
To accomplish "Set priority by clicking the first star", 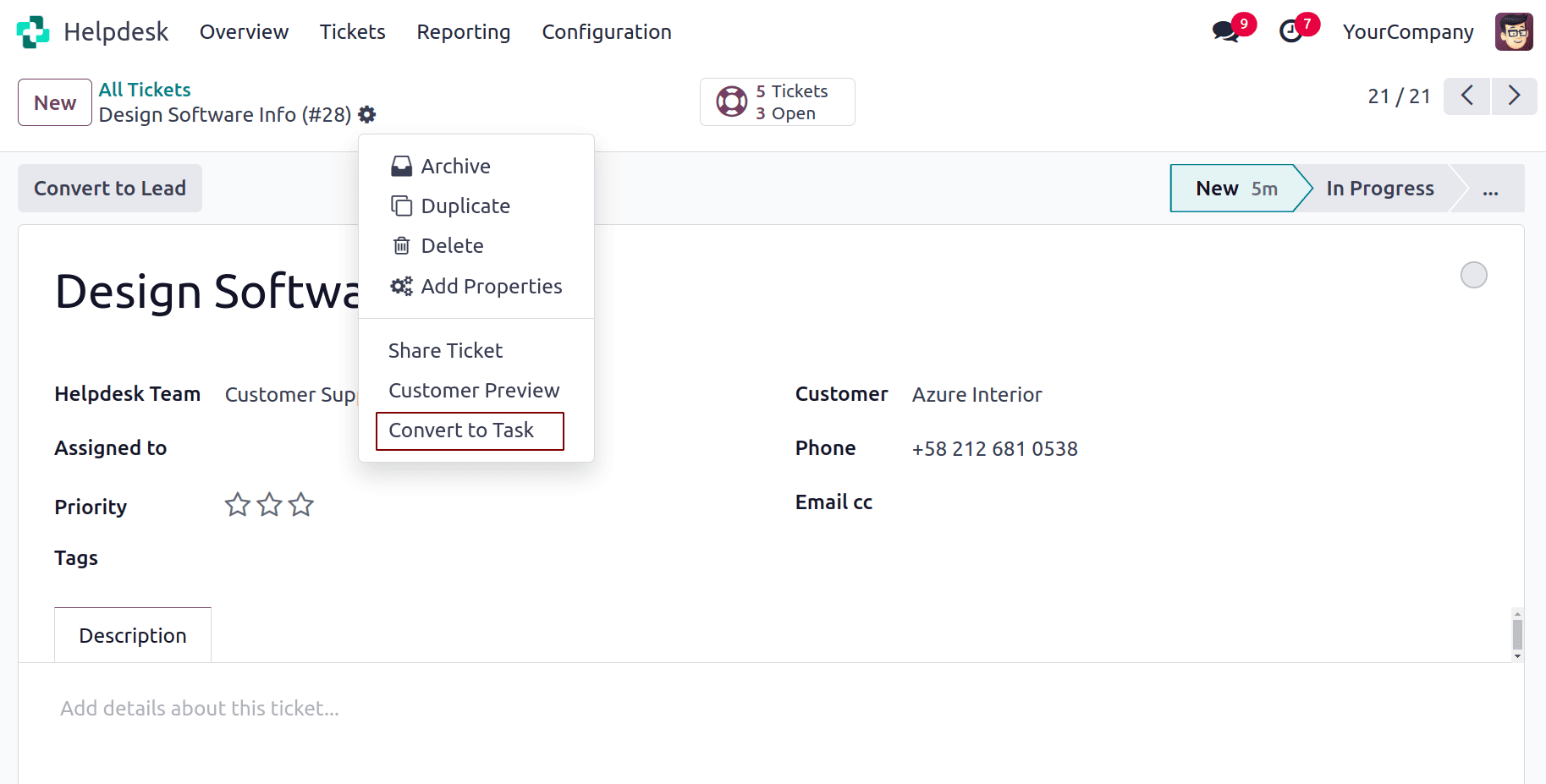I will click(x=238, y=504).
